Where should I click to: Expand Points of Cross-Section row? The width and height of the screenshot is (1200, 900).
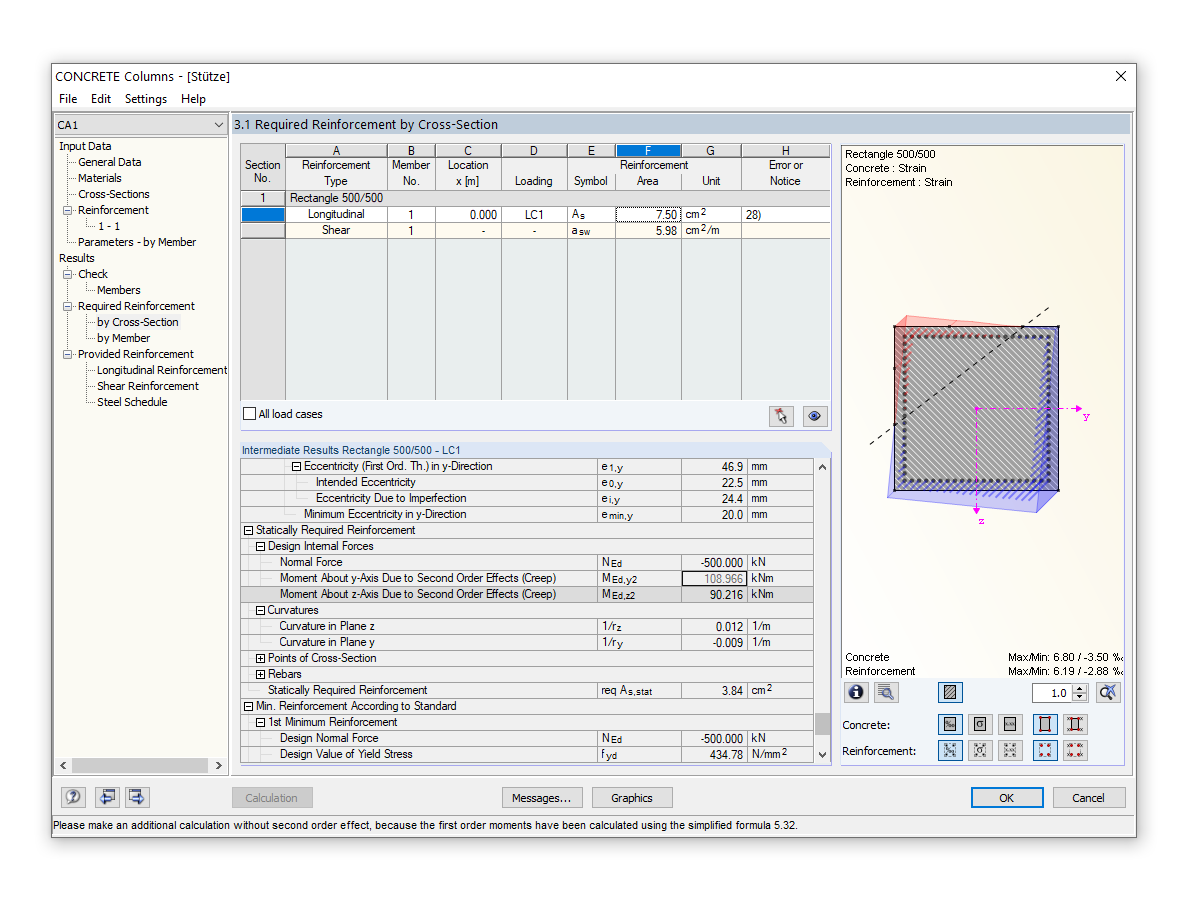coord(260,658)
